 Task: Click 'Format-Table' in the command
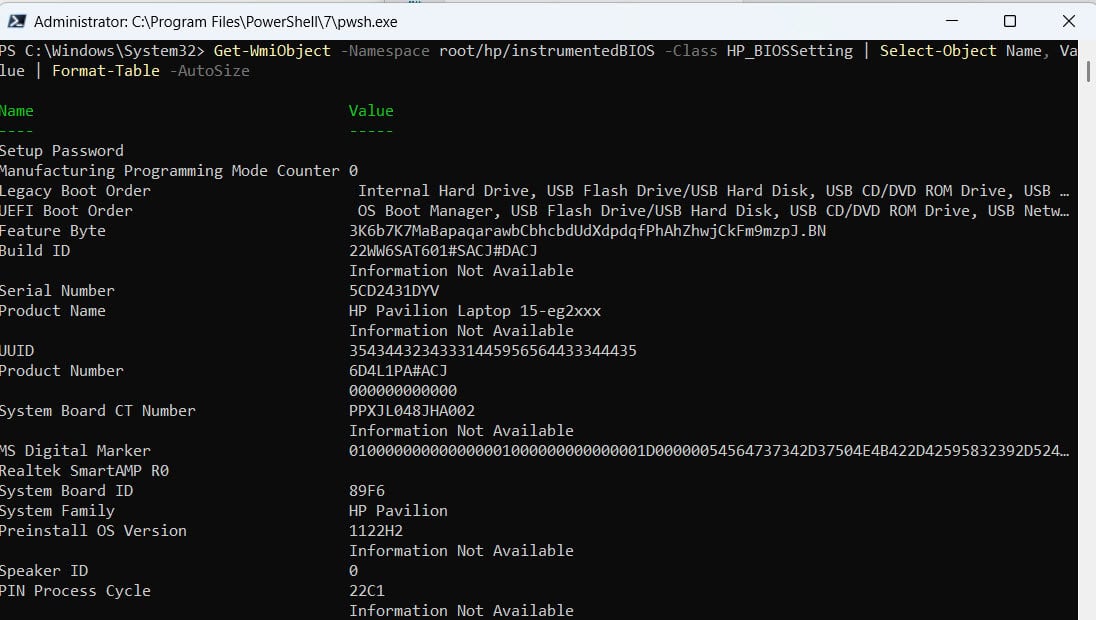(106, 71)
